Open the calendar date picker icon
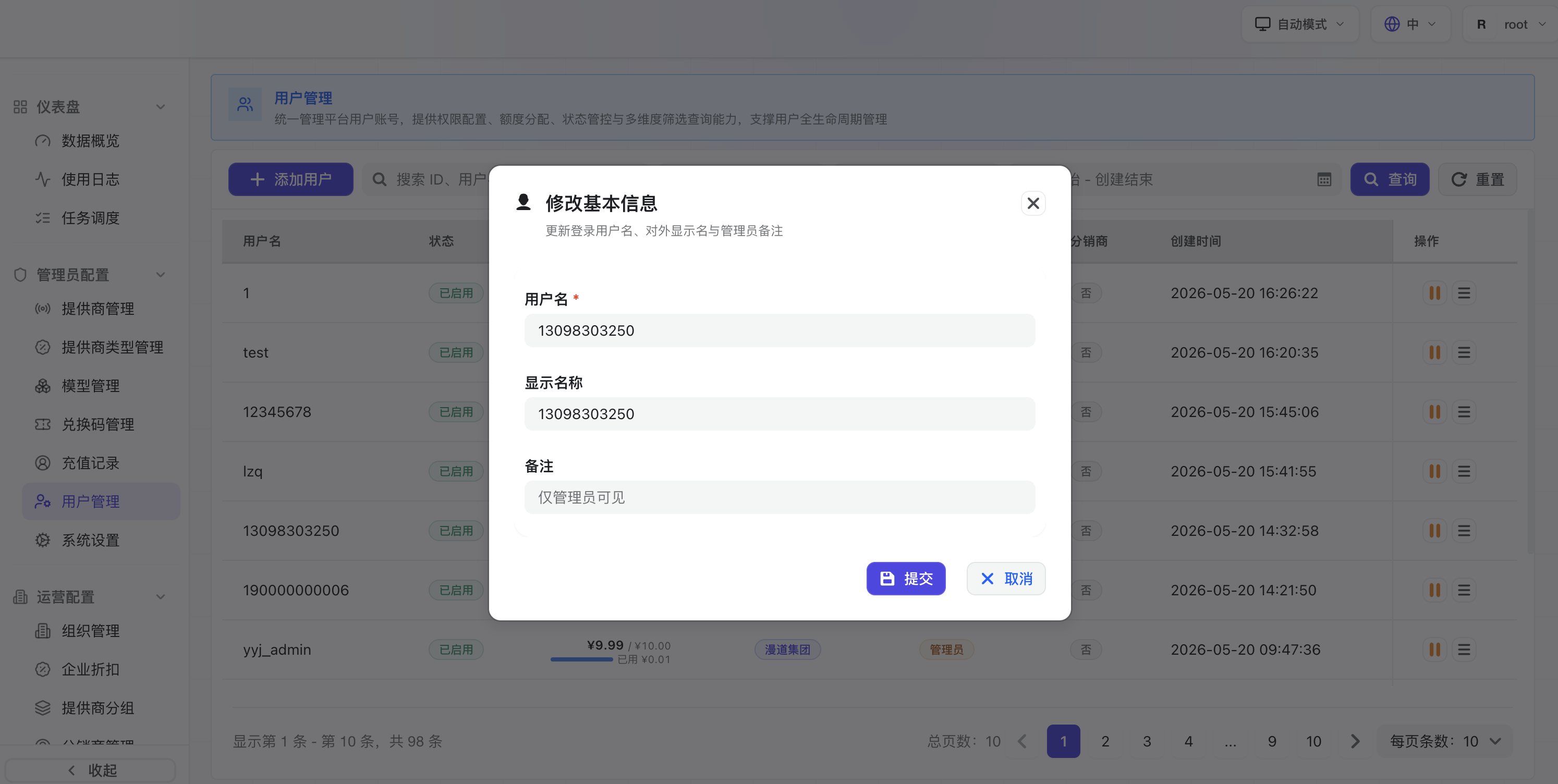 (1324, 179)
